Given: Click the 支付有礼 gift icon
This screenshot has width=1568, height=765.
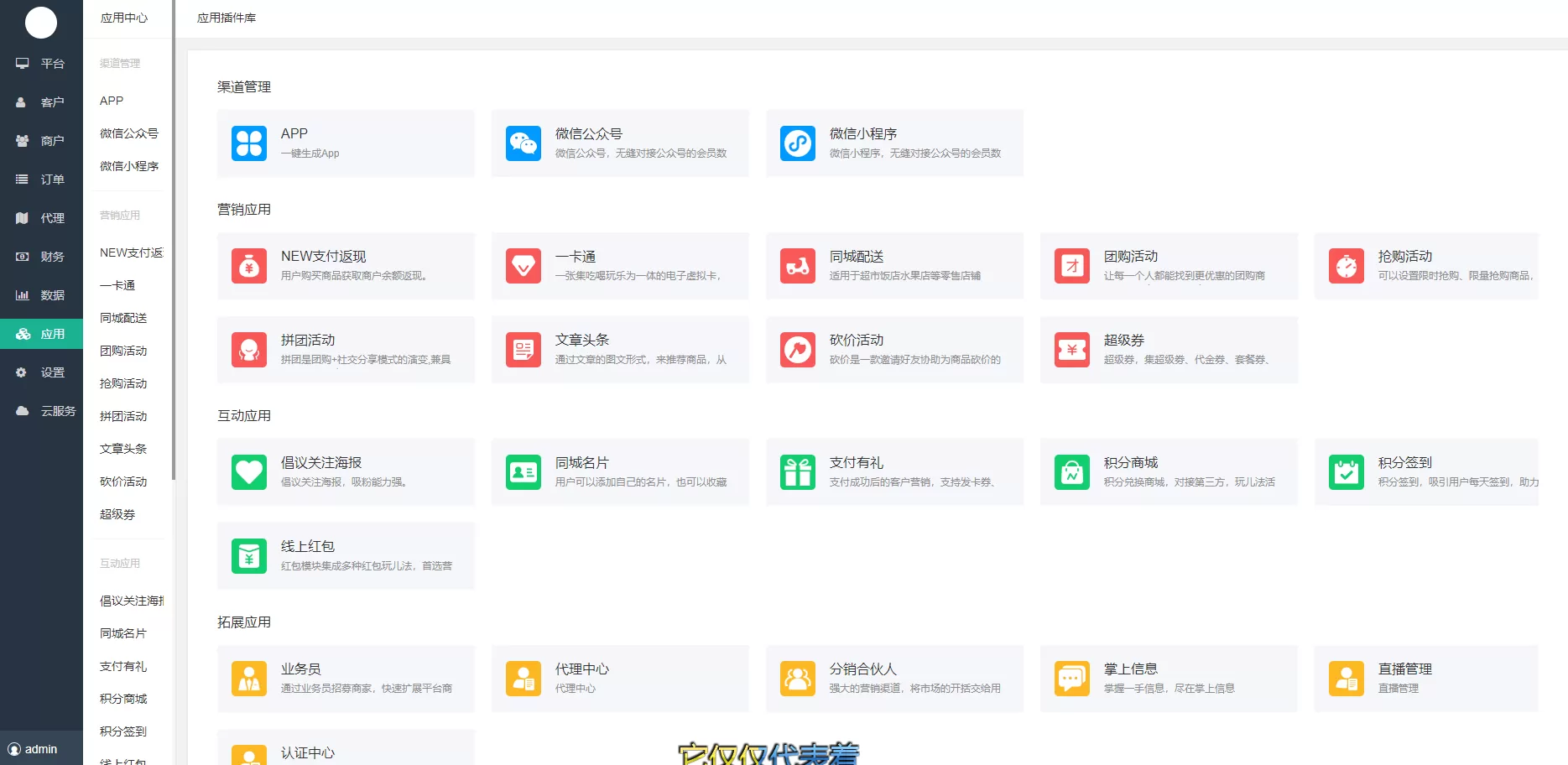Looking at the screenshot, I should (x=797, y=471).
